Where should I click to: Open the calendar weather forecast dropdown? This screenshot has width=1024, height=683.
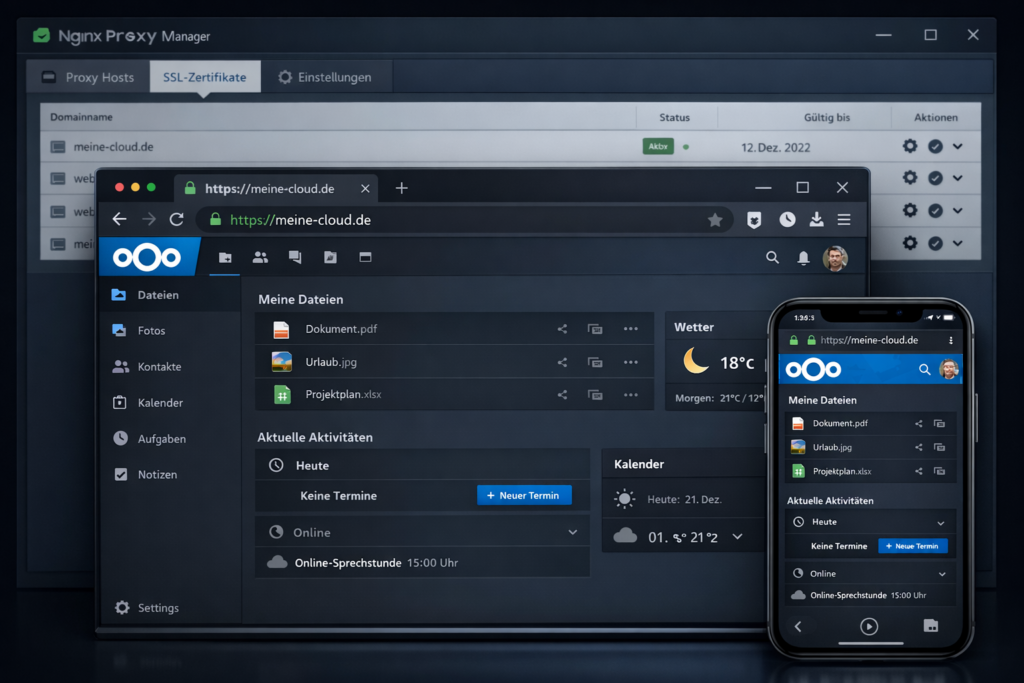tap(737, 537)
